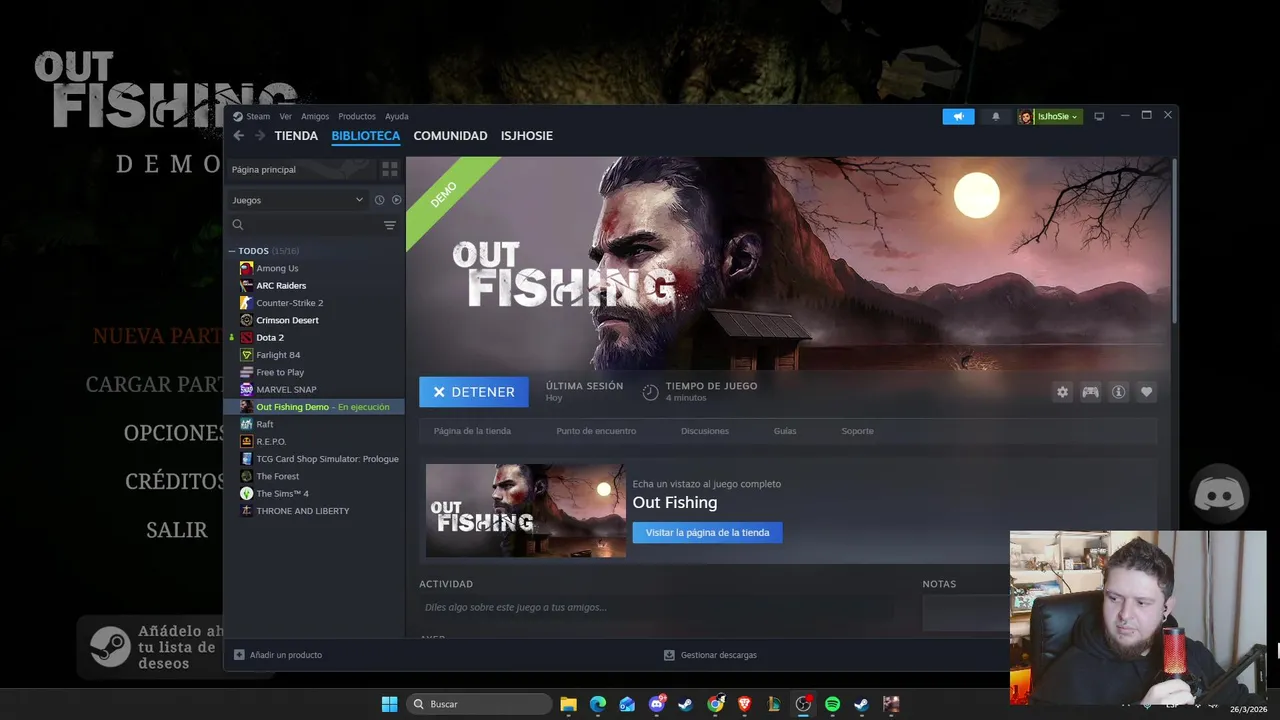1280x720 pixels.
Task: Click the taskbar Buscar search box
Action: 479,704
